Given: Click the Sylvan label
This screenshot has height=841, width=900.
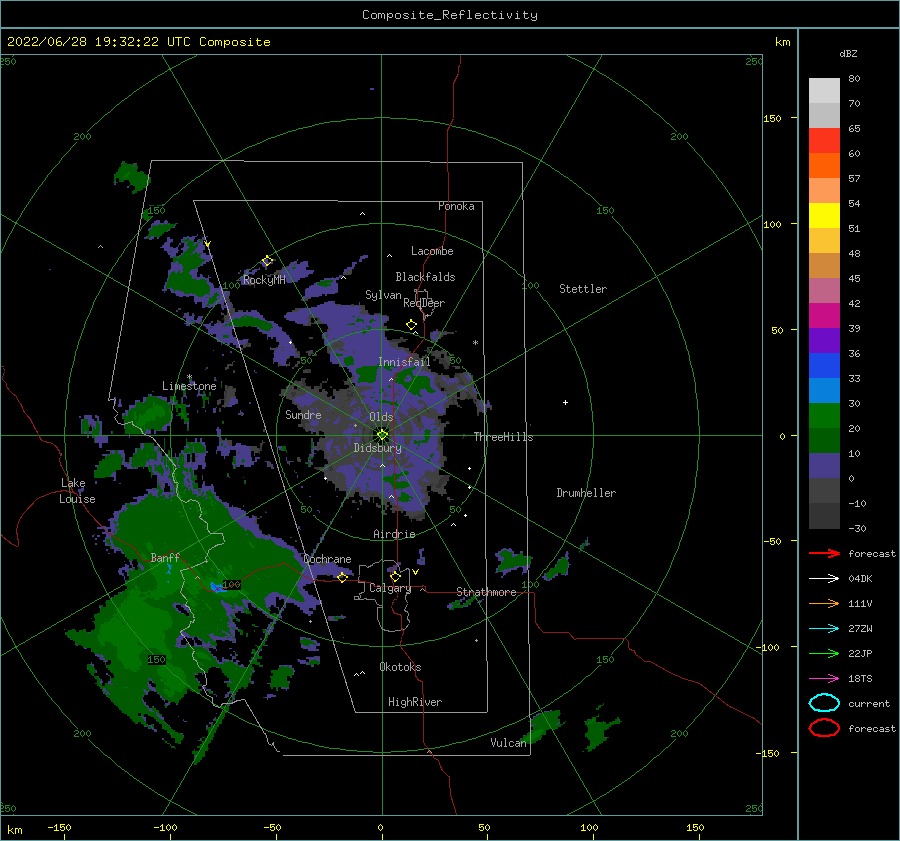Looking at the screenshot, I should tap(383, 295).
